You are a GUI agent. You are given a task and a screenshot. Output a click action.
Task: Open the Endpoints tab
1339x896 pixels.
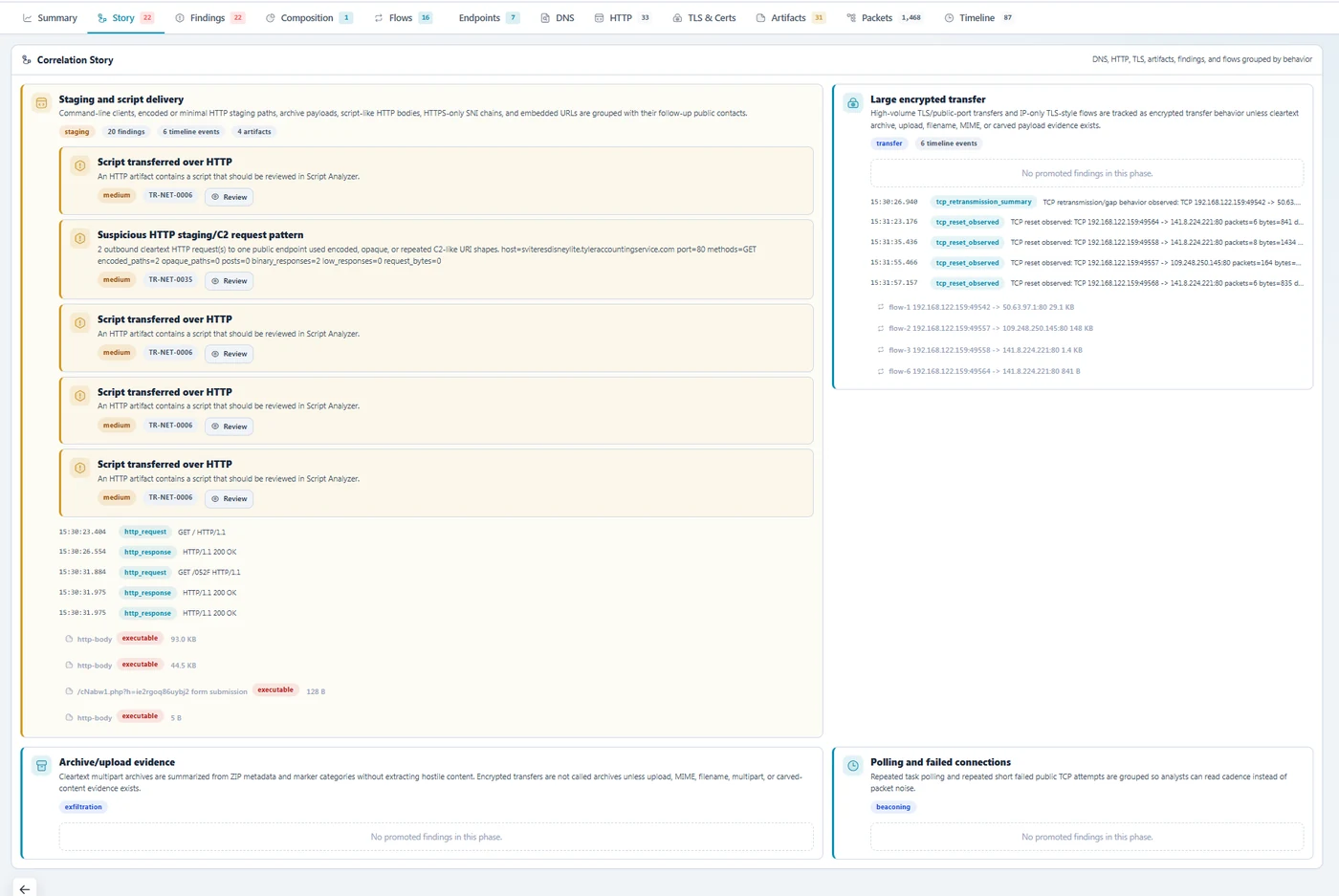(488, 18)
